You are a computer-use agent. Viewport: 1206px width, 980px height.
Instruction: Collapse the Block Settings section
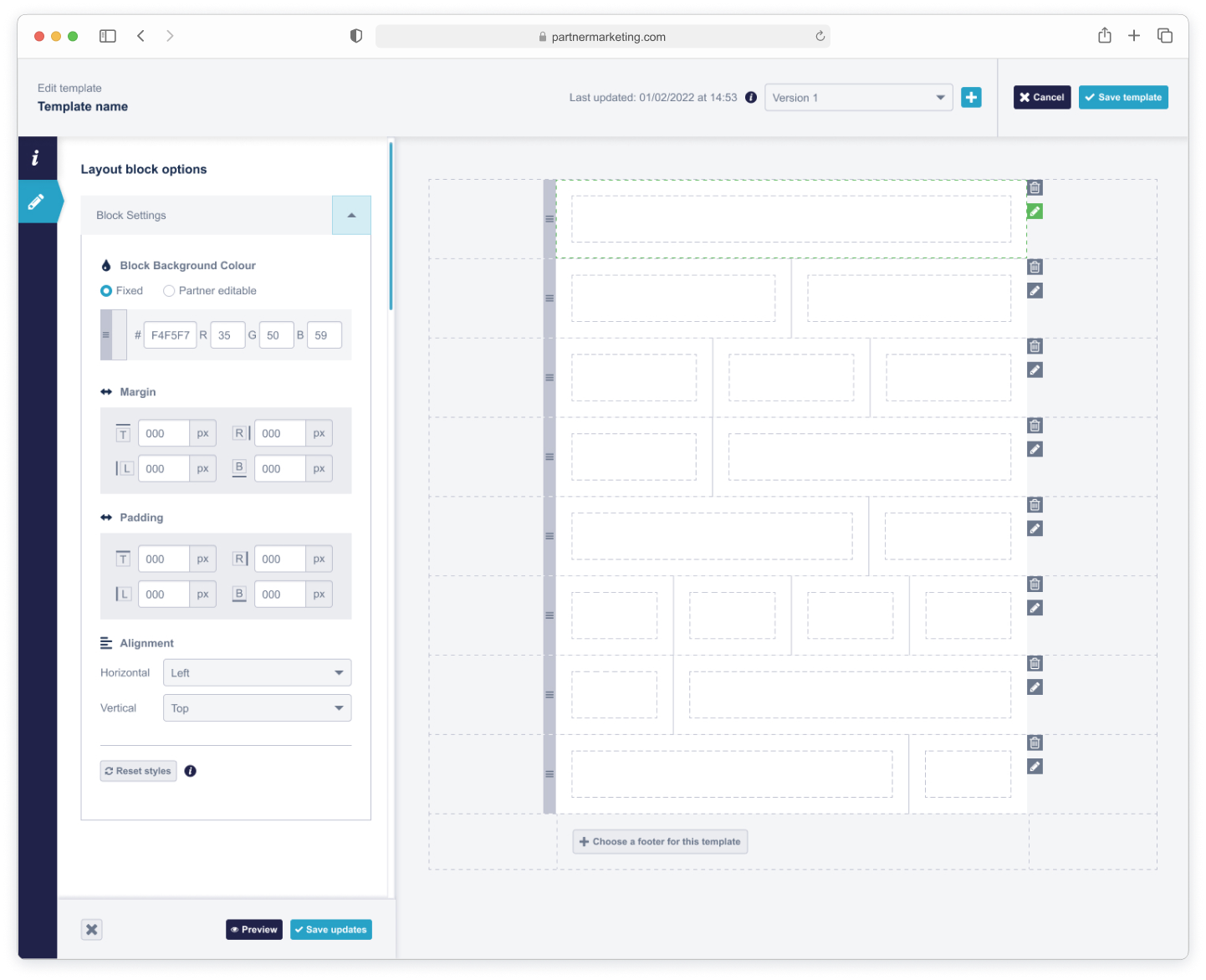pos(351,216)
